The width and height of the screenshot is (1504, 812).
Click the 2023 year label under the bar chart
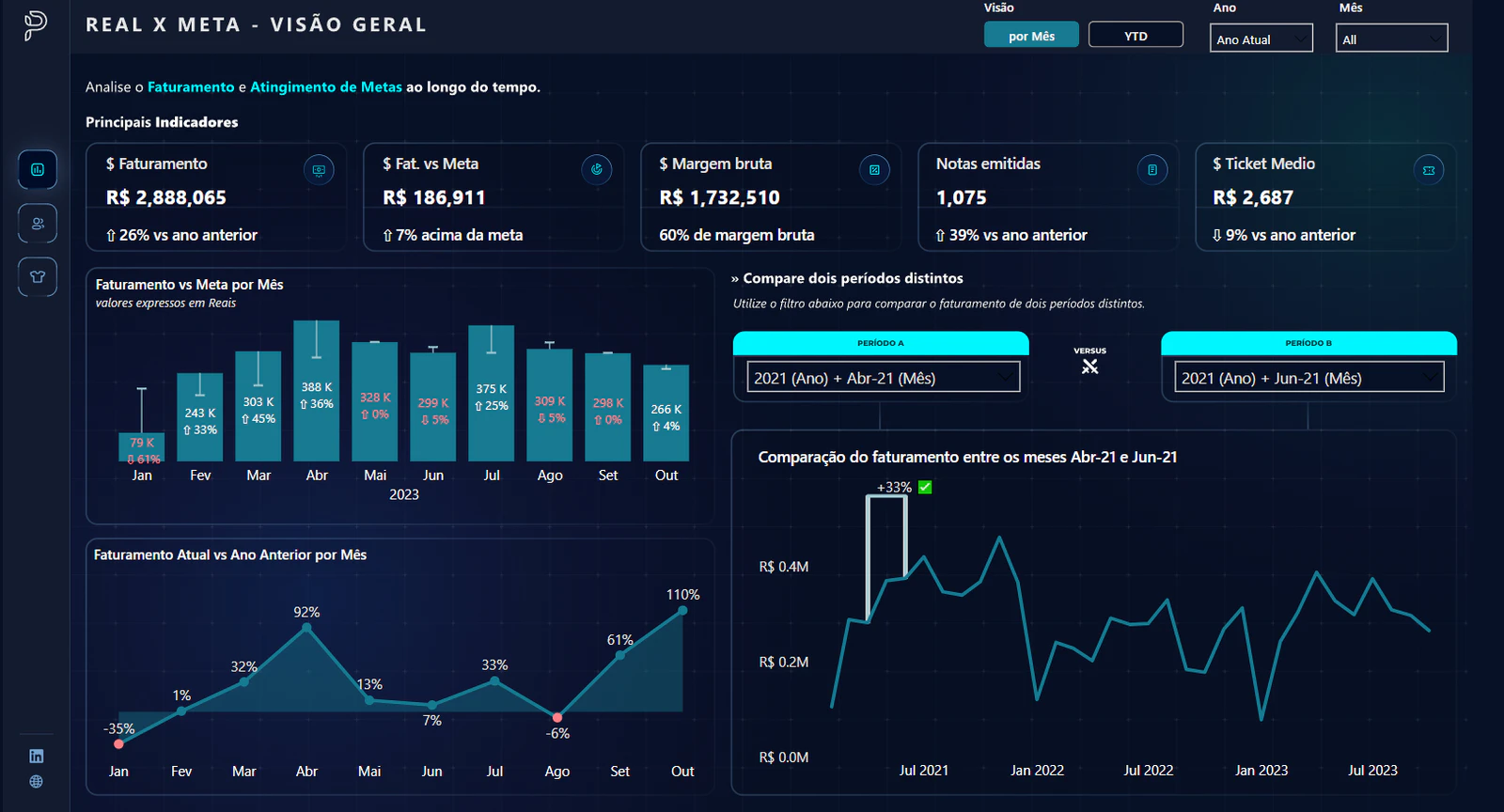(404, 494)
